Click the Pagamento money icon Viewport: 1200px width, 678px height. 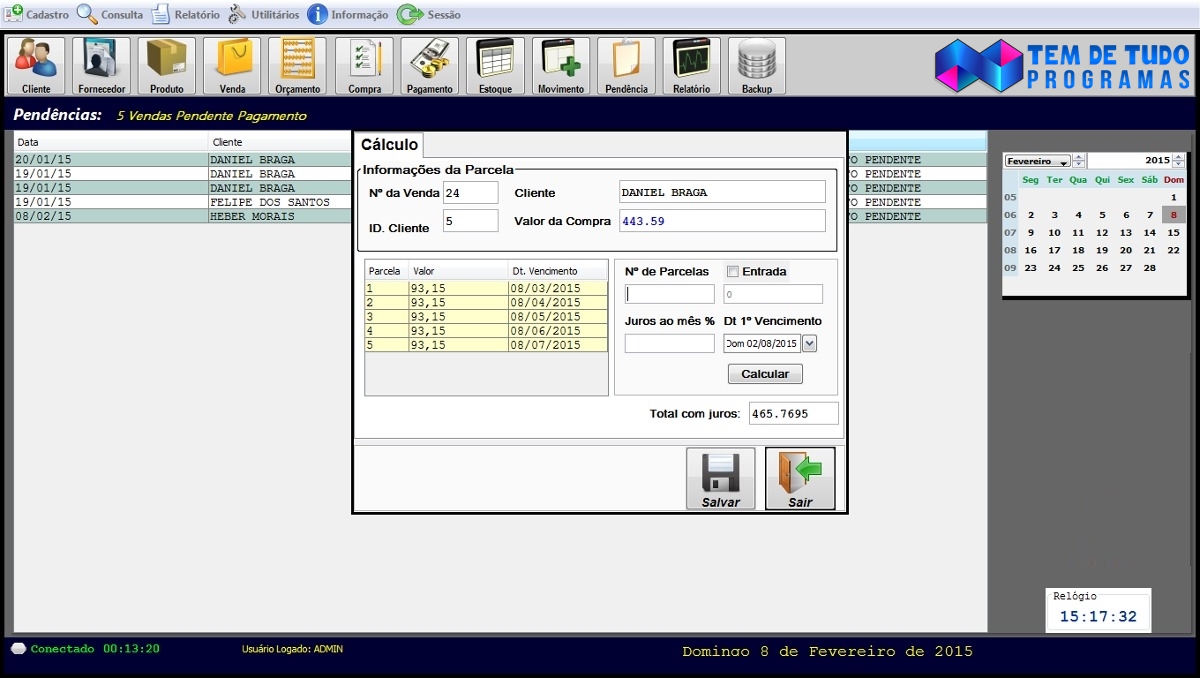pyautogui.click(x=430, y=66)
